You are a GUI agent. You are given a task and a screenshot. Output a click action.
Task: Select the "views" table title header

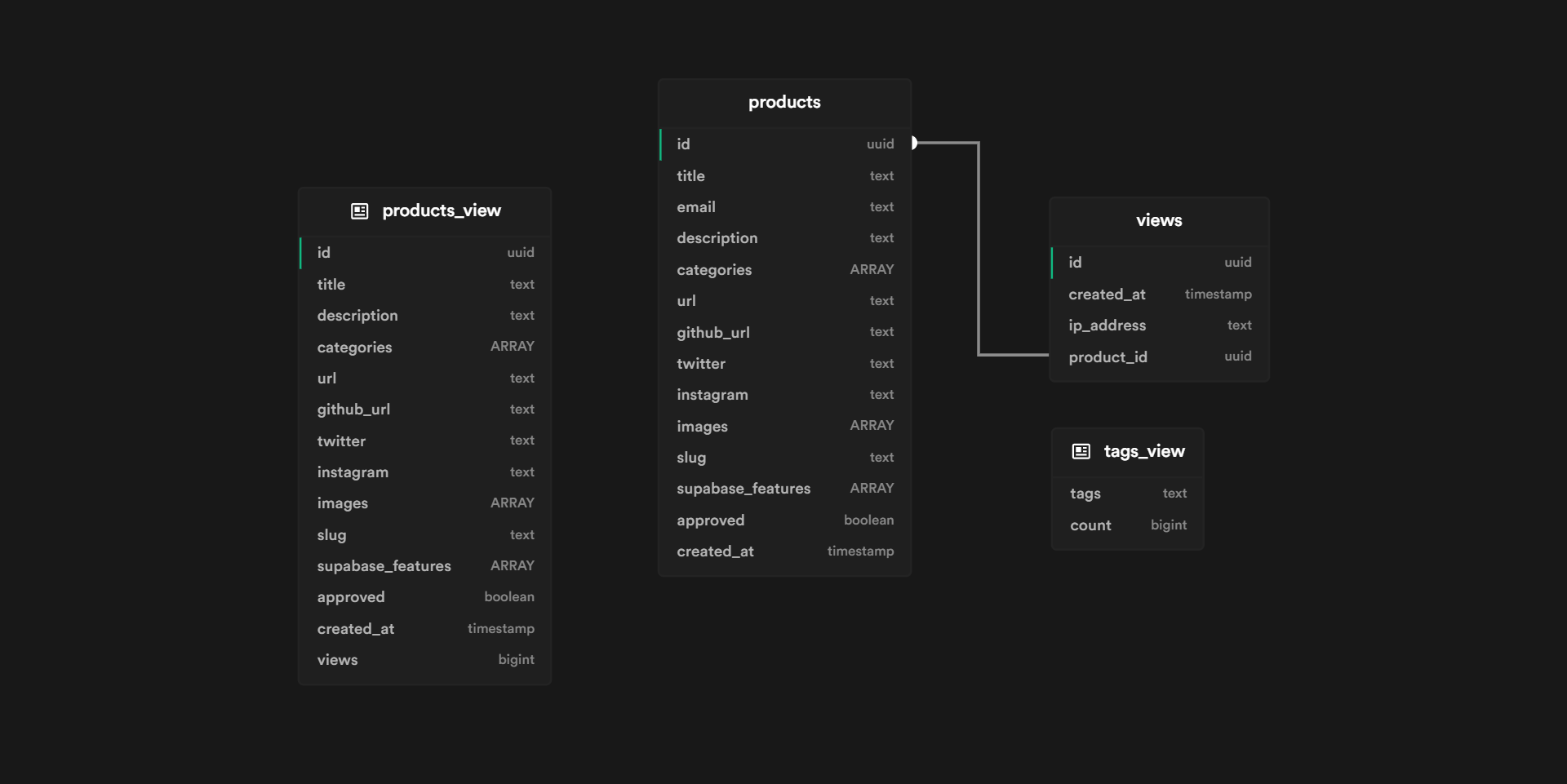1159,220
